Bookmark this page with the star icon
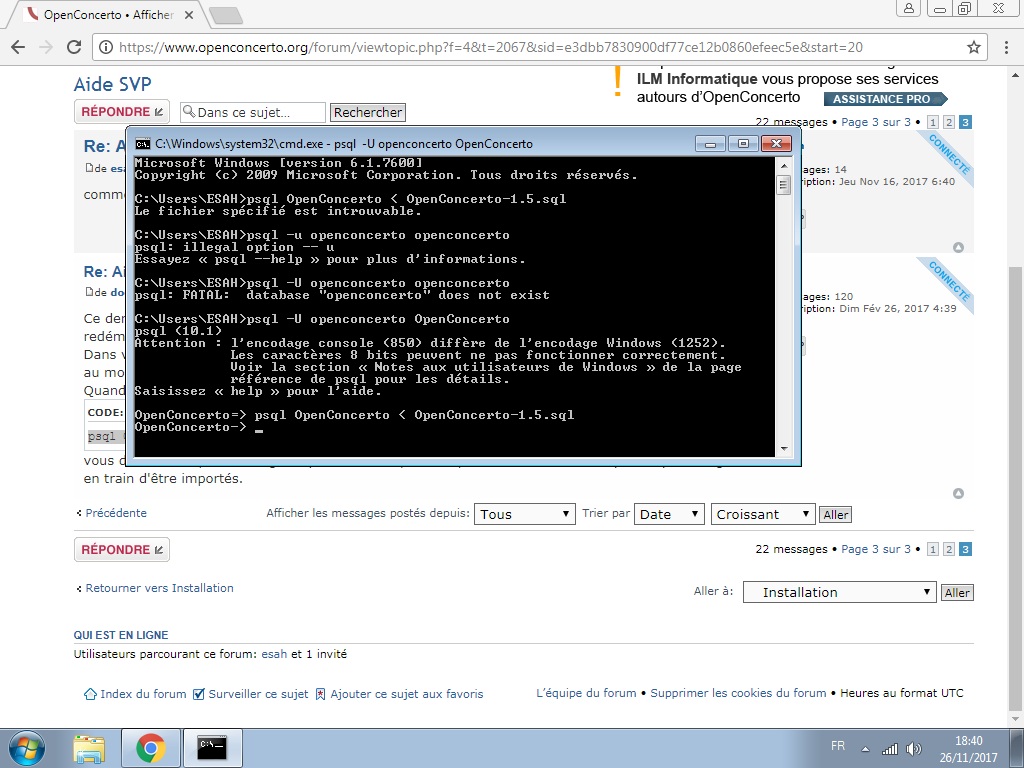This screenshot has height=768, width=1024. (x=974, y=47)
